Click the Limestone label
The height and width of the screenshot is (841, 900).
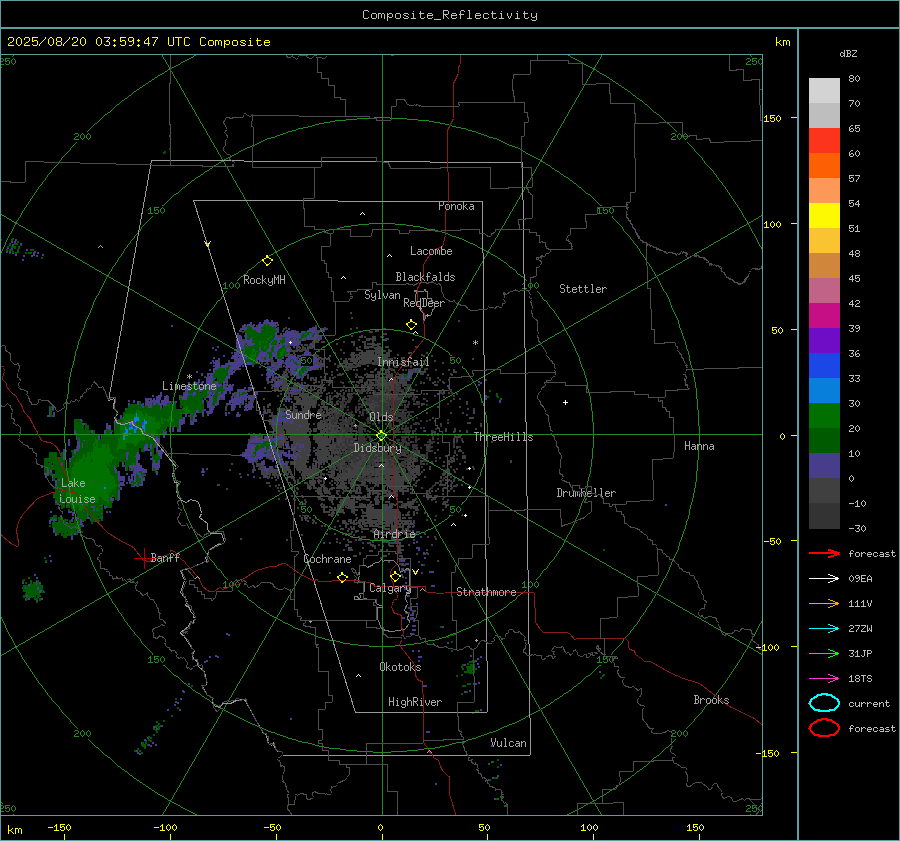(x=189, y=386)
